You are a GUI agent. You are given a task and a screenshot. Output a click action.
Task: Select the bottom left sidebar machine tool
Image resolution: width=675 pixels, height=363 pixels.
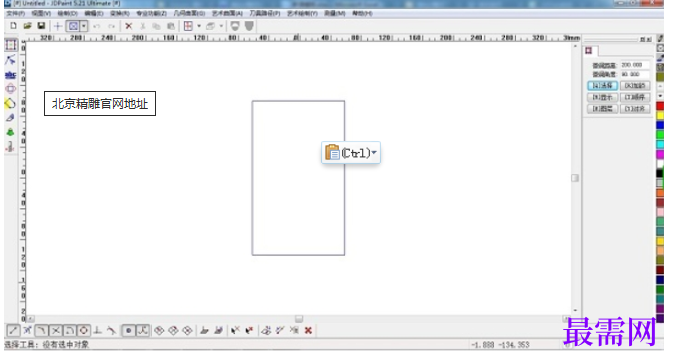[10, 147]
